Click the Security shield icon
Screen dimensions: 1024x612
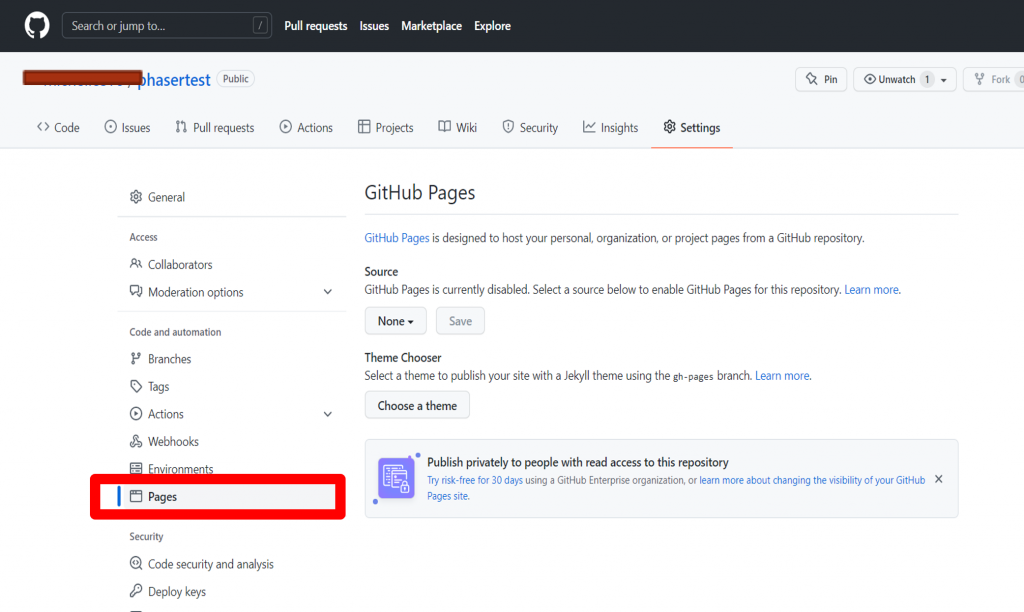click(508, 127)
